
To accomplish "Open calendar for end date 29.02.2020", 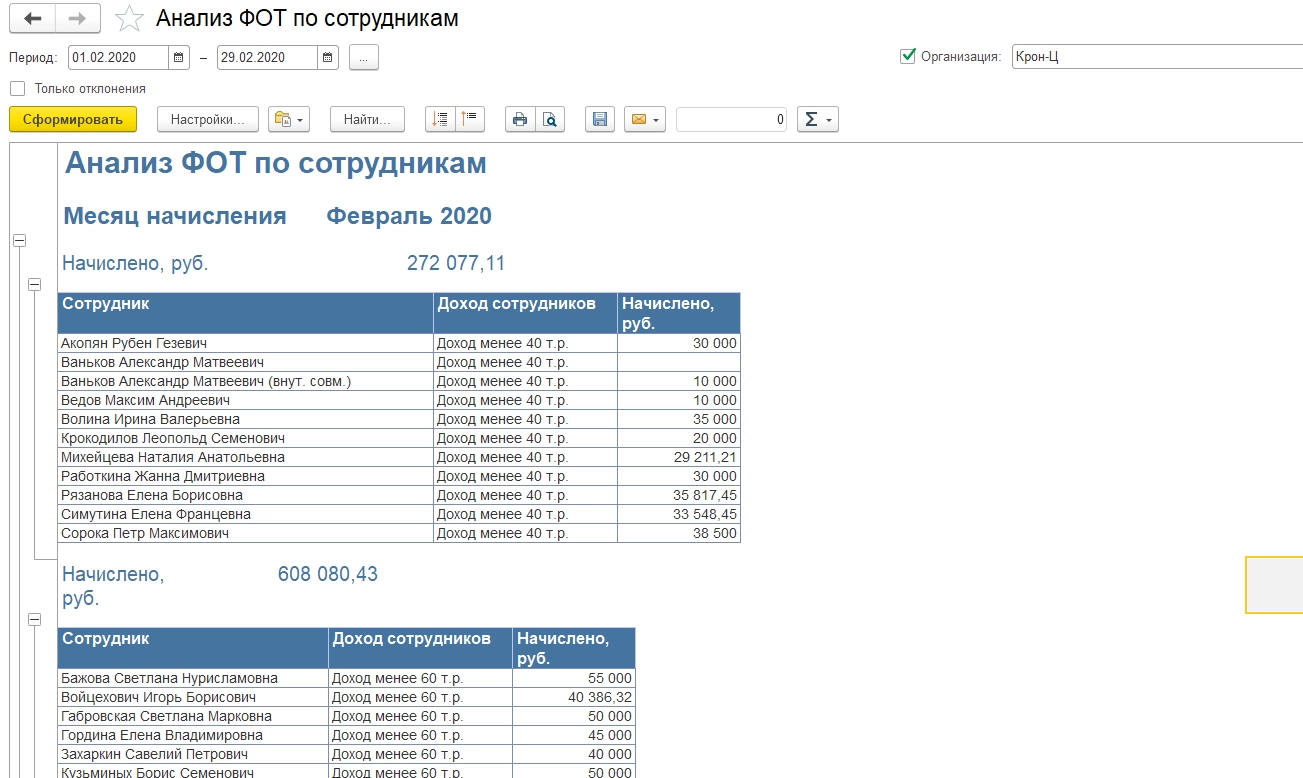I will (328, 58).
